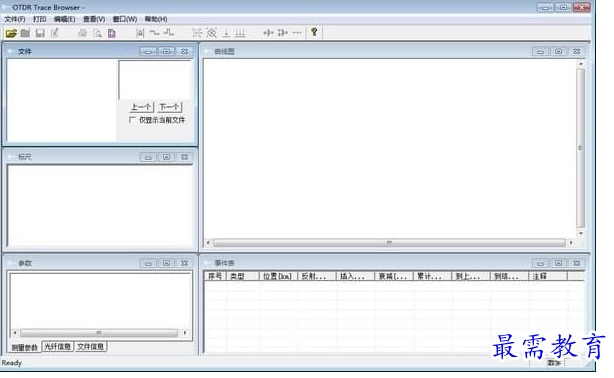The height and width of the screenshot is (378, 614).
Task: Switch to the 光纤信息 tab
Action: pyautogui.click(x=58, y=347)
